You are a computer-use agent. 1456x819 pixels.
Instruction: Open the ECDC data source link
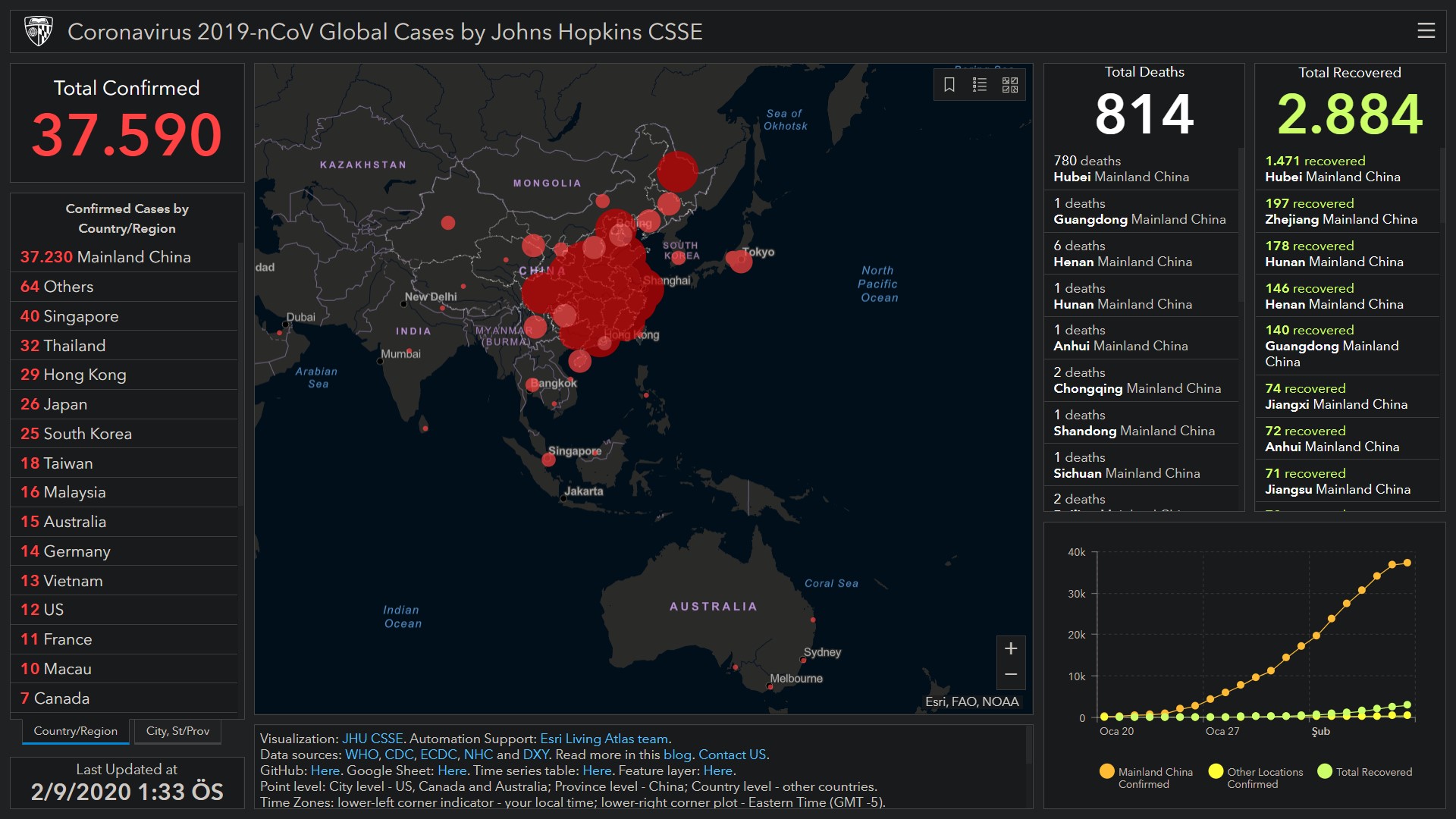[x=438, y=755]
